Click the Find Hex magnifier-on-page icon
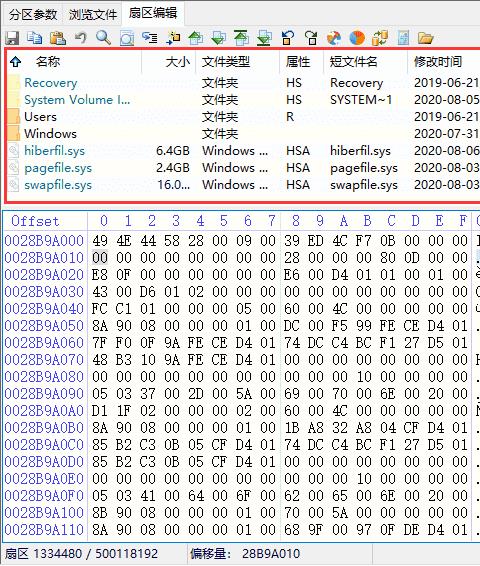The height and width of the screenshot is (566, 480). click(x=127, y=38)
